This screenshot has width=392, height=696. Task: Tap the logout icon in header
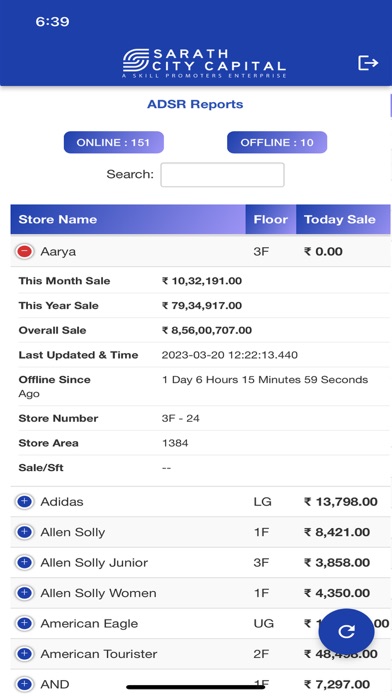368,63
